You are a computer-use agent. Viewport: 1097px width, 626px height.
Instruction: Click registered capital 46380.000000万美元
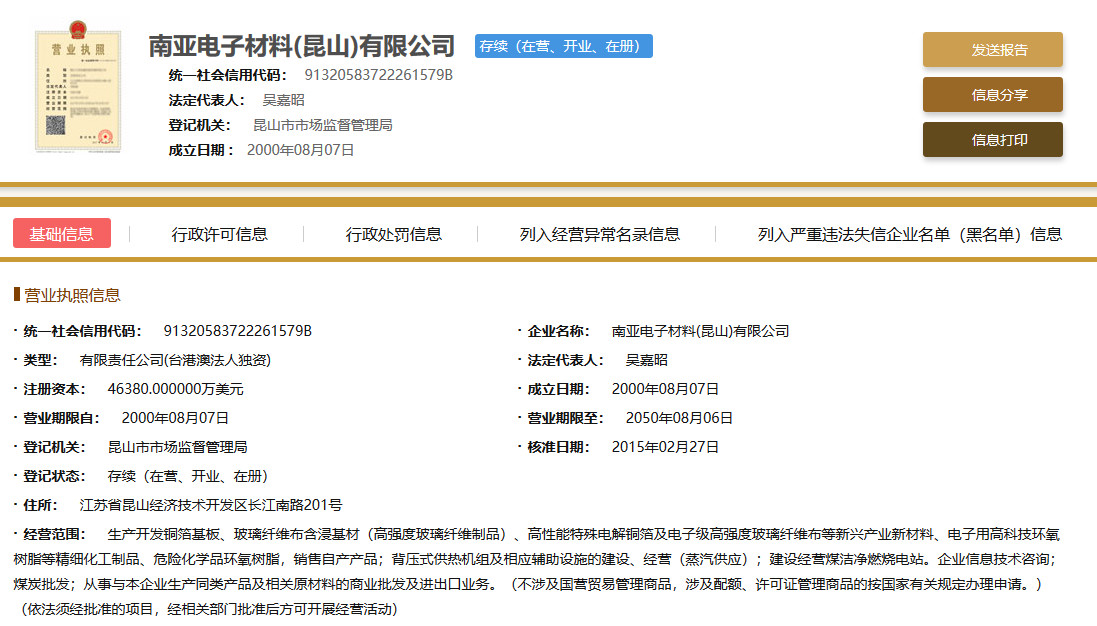[x=176, y=389]
